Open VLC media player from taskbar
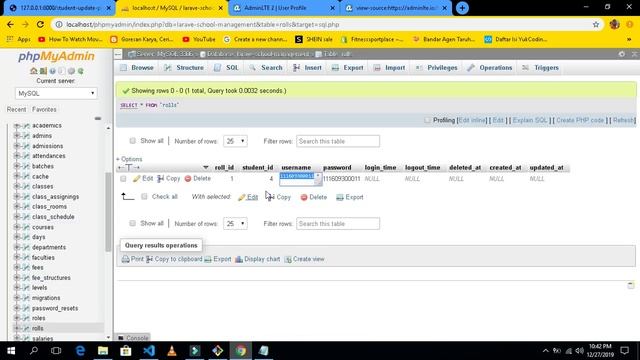640x360 pixels. tap(172, 351)
